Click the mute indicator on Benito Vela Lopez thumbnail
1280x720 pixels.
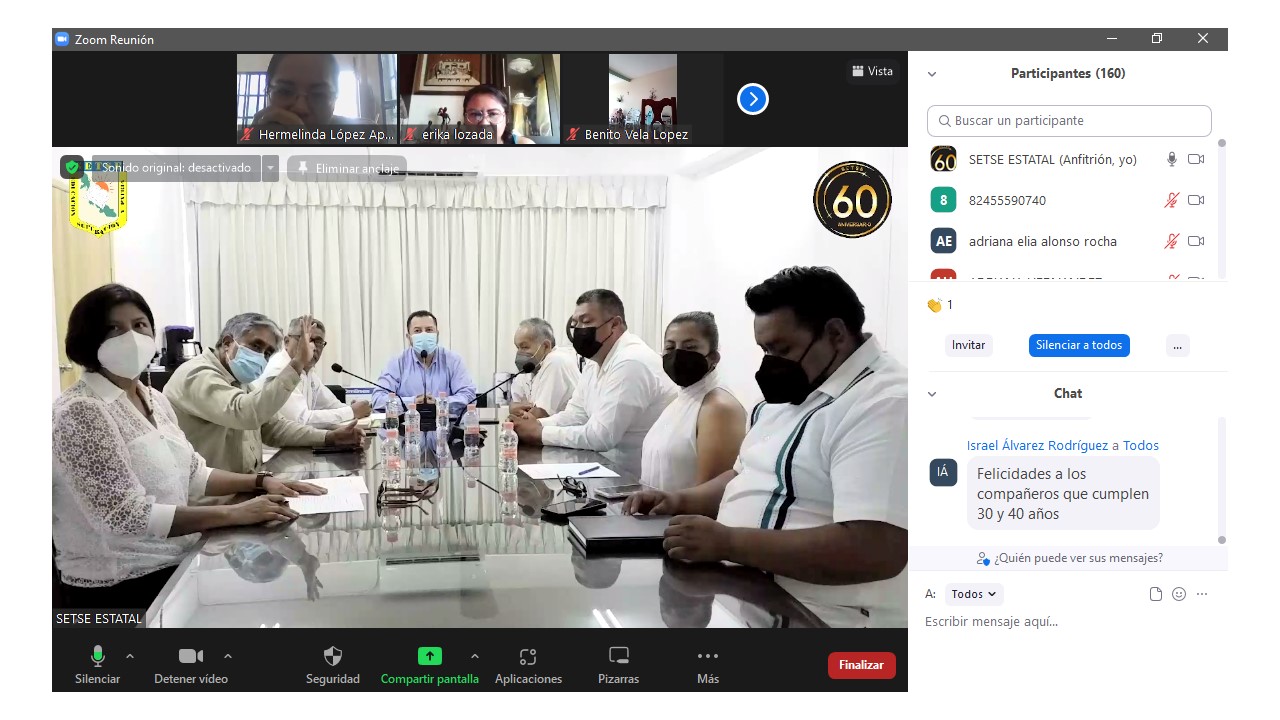pos(574,134)
